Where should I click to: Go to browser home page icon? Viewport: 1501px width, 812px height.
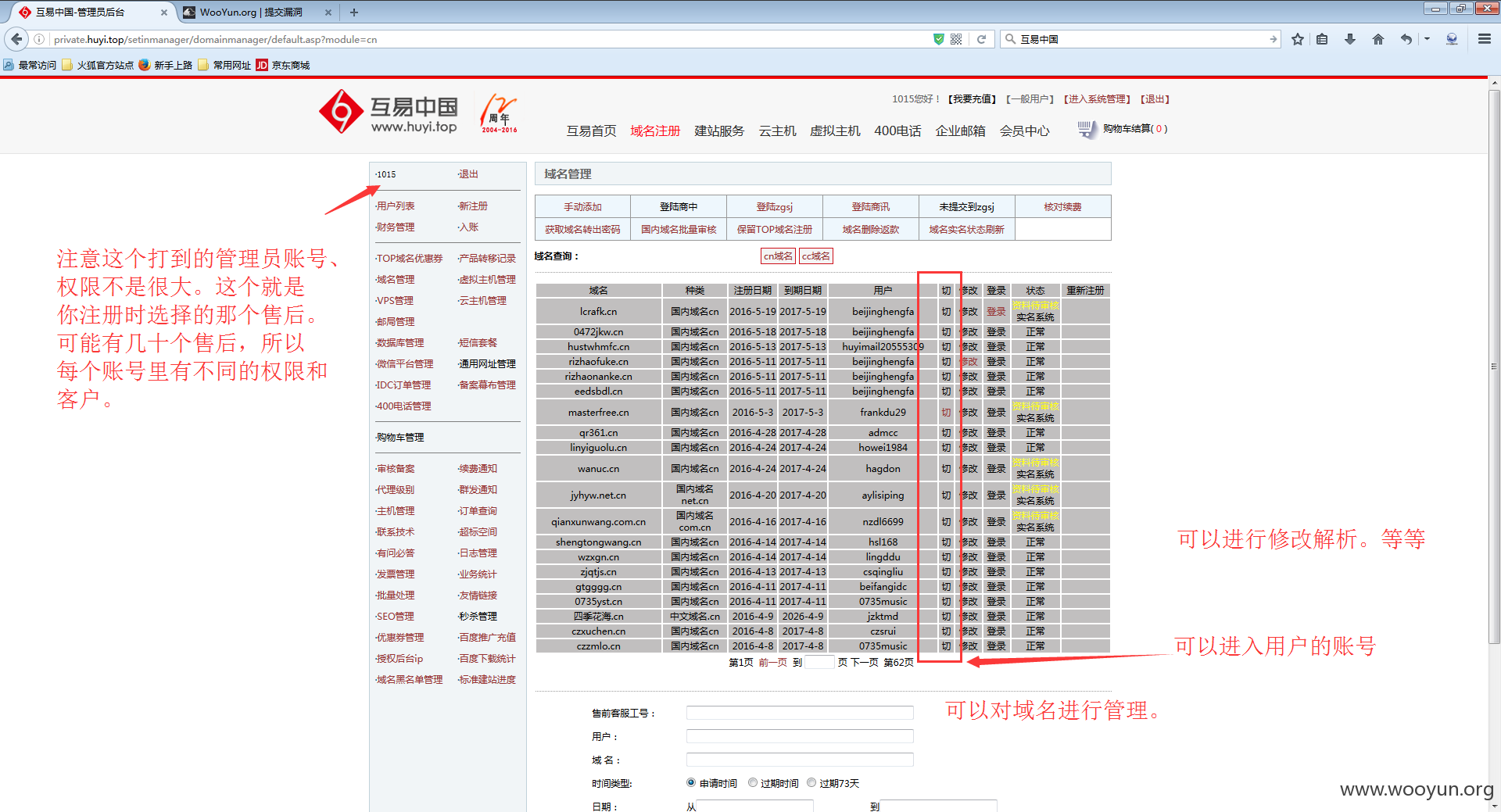[1377, 39]
